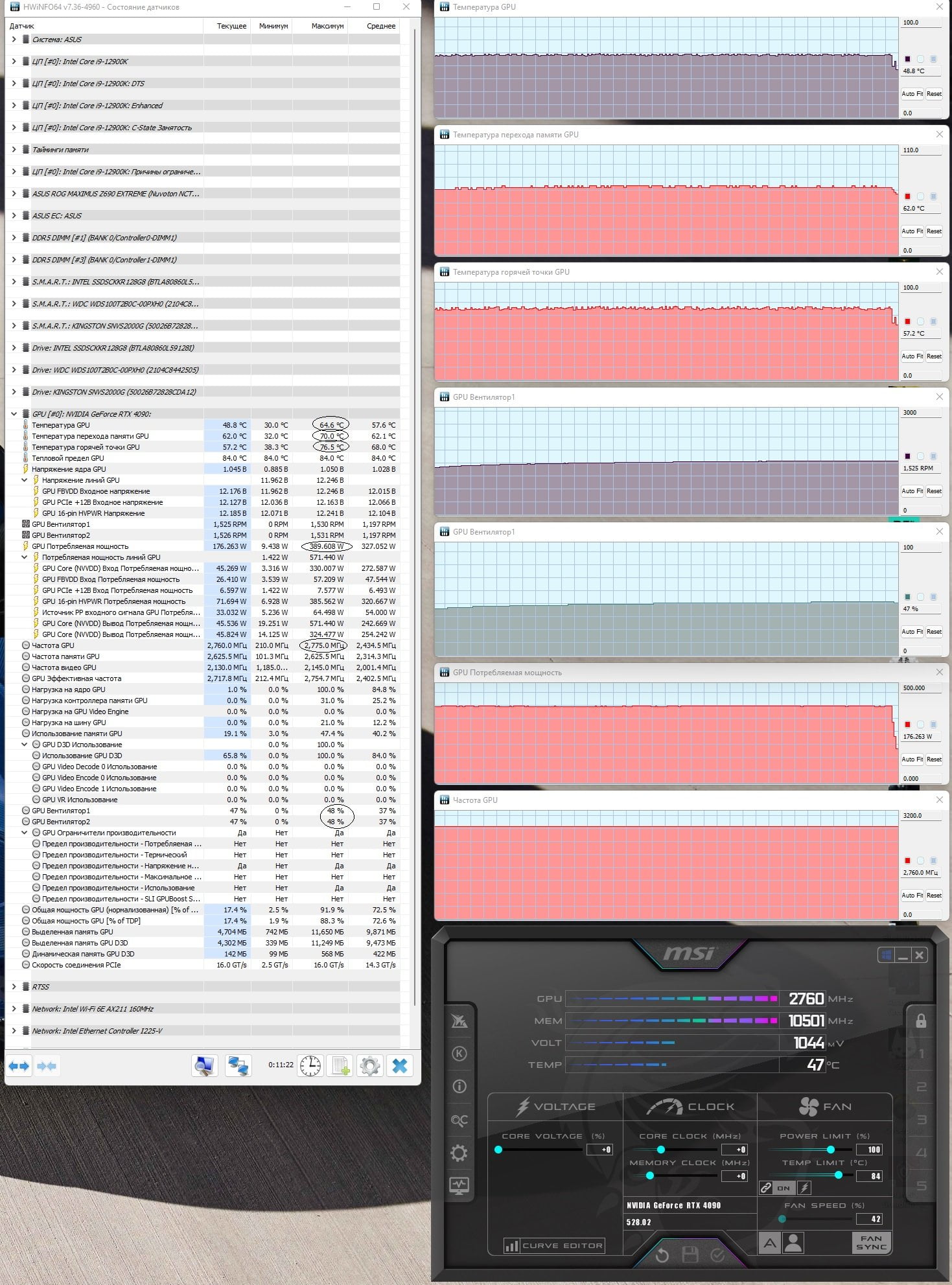
Task: Open the monitor-with-magnifier sensor button in HWiNFO
Action: pos(205,1066)
